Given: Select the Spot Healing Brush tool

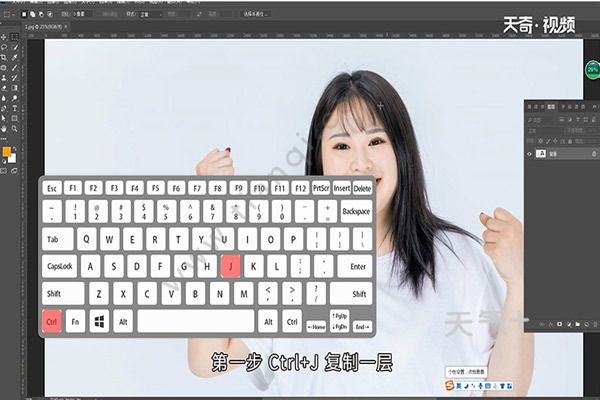Looking at the screenshot, I should tap(4, 68).
